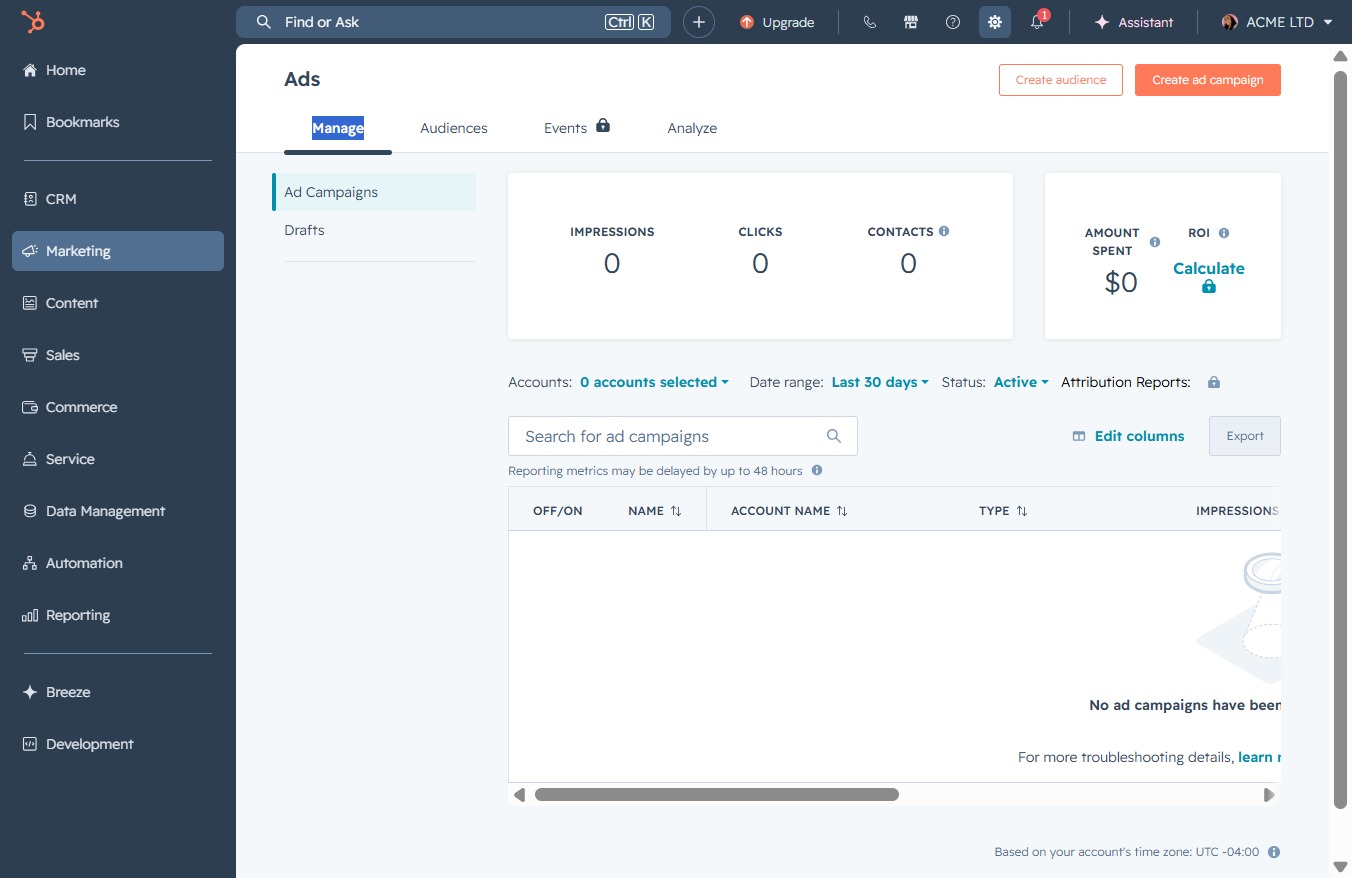
Task: Open the notifications bell icon
Action: click(1037, 22)
